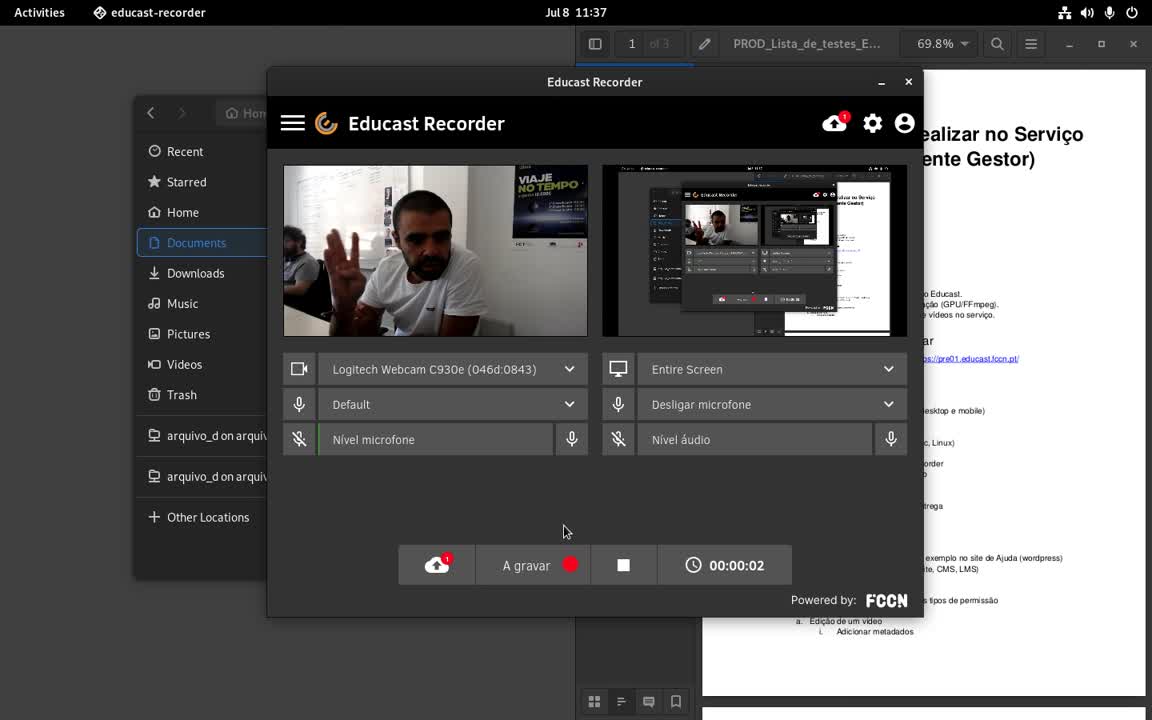Switch to annotations view in viewer sidebar
The height and width of the screenshot is (720, 1152).
coord(649,702)
